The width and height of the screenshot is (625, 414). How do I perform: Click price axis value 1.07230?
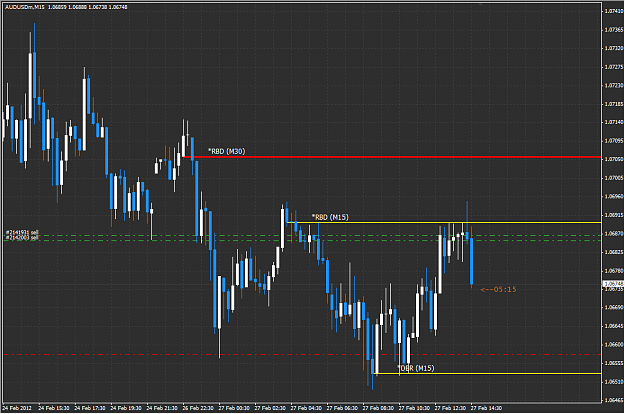tap(614, 85)
